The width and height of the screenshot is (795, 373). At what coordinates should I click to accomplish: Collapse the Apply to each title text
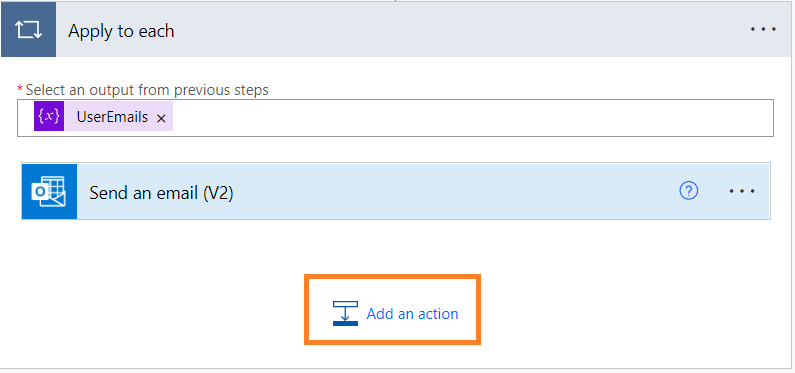121,31
